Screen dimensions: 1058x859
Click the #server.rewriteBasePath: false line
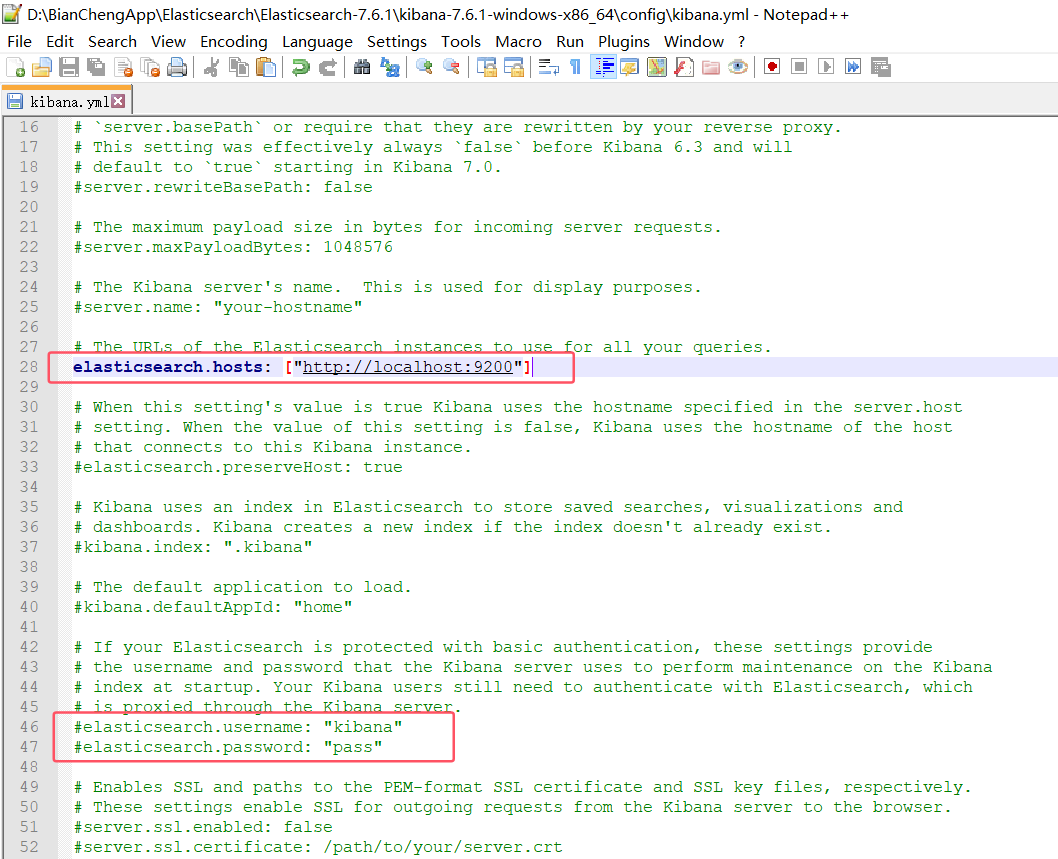point(223,187)
